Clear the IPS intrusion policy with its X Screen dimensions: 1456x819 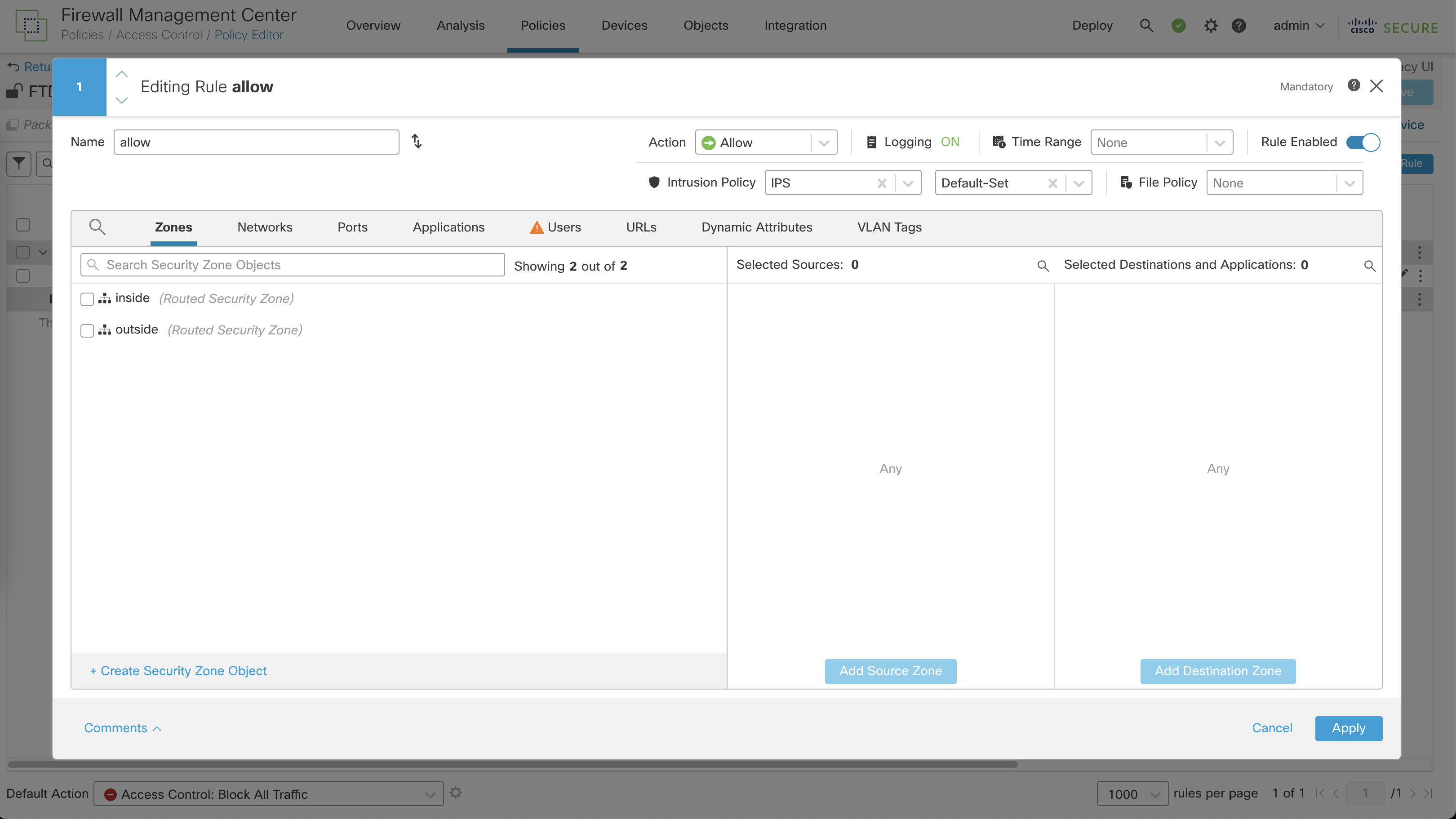[x=881, y=183]
